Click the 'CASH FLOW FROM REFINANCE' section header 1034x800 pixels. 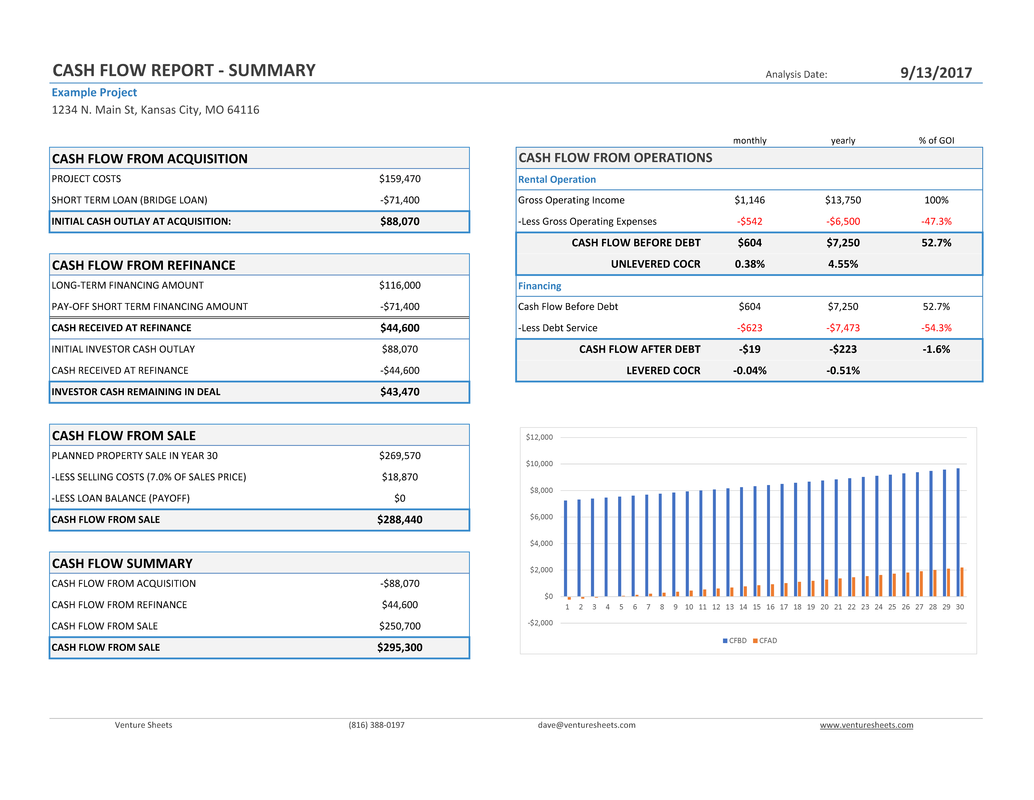[144, 265]
